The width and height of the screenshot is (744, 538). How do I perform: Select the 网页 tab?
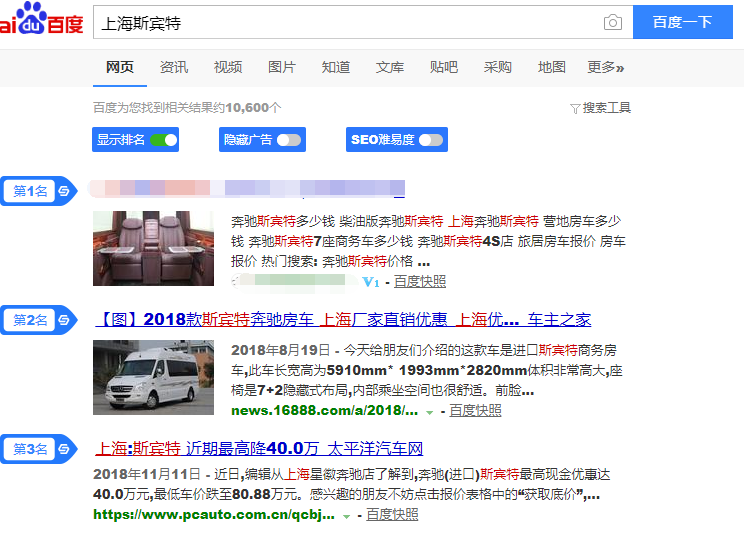[x=120, y=67]
